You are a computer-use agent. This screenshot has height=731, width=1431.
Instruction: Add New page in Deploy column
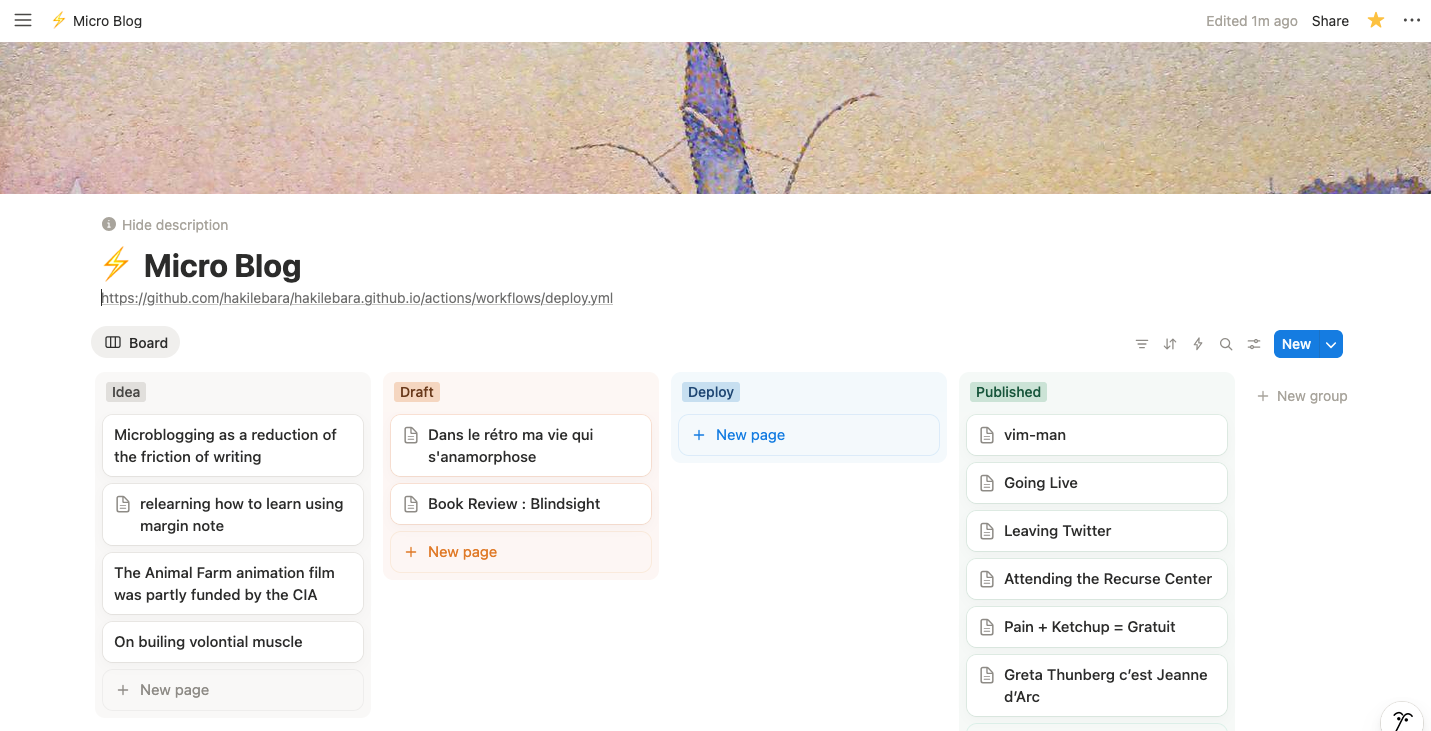[x=750, y=435]
